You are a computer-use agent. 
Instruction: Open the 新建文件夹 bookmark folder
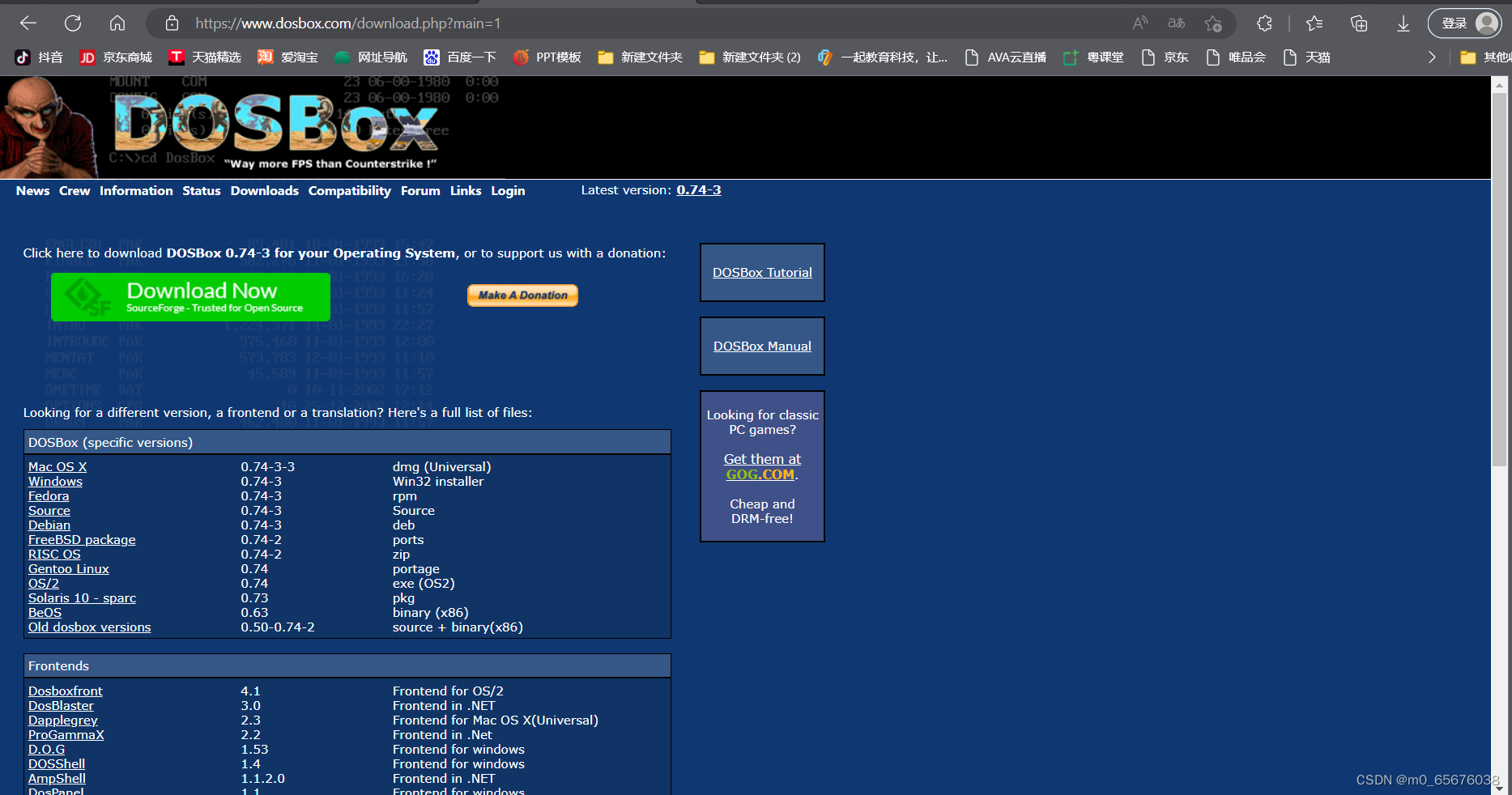640,57
